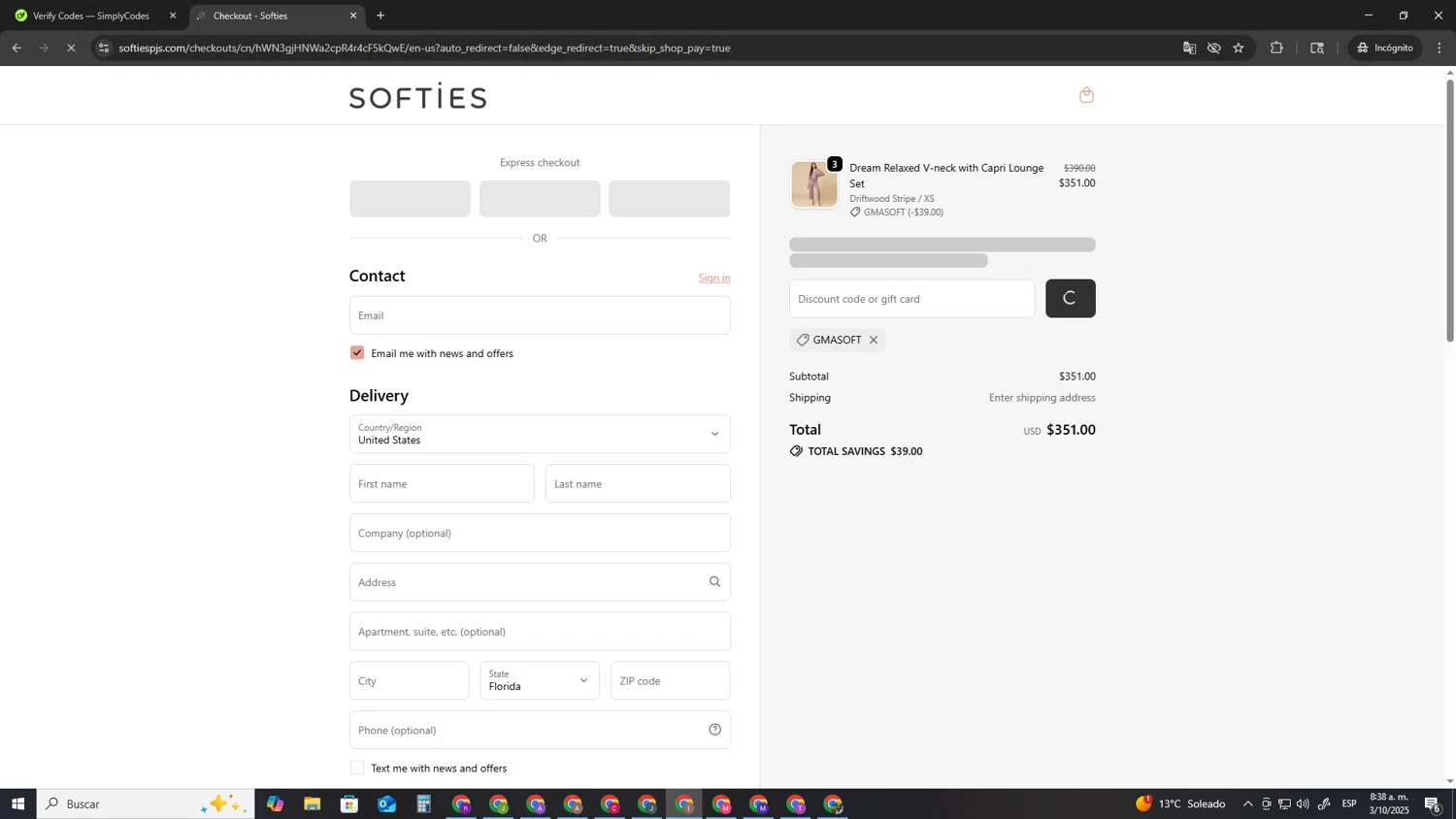Enable Text me with news and offers
The image size is (1456, 819).
(x=357, y=768)
